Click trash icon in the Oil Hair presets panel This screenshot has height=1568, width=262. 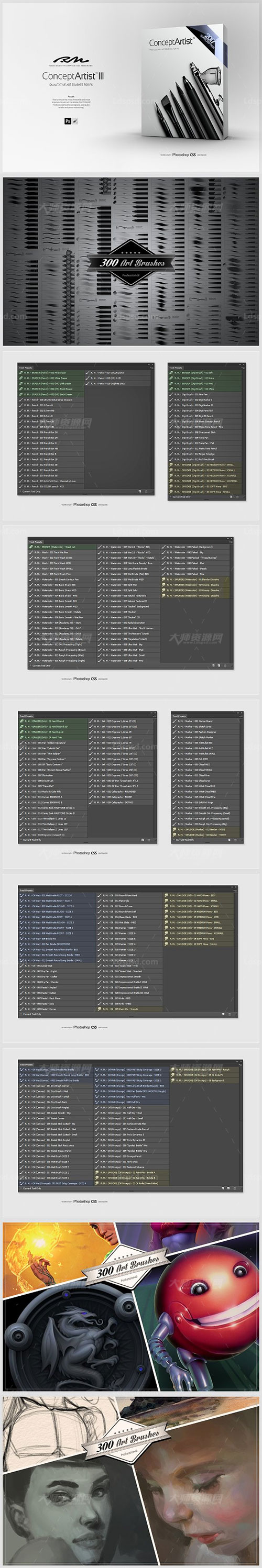coord(230,1014)
